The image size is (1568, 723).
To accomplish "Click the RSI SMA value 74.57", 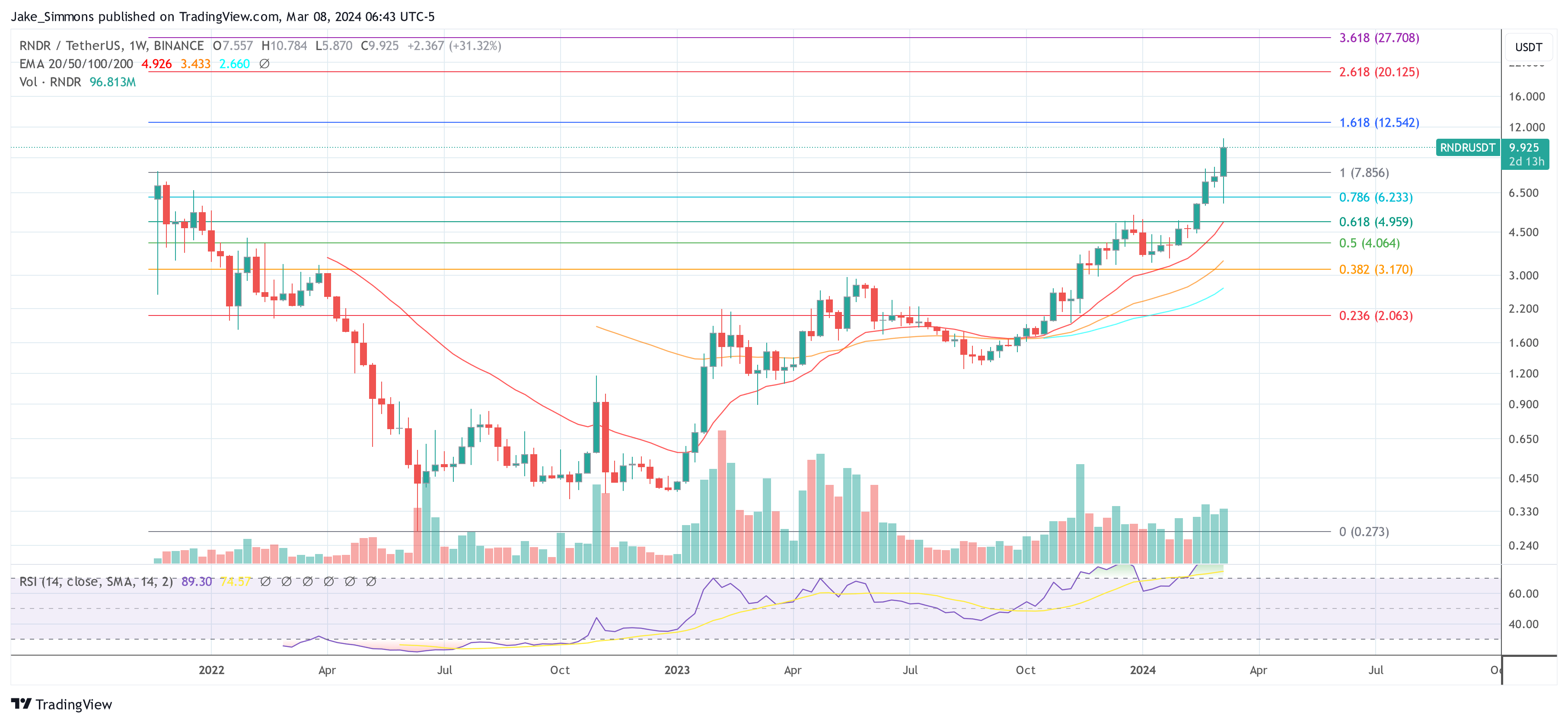I will [x=236, y=582].
